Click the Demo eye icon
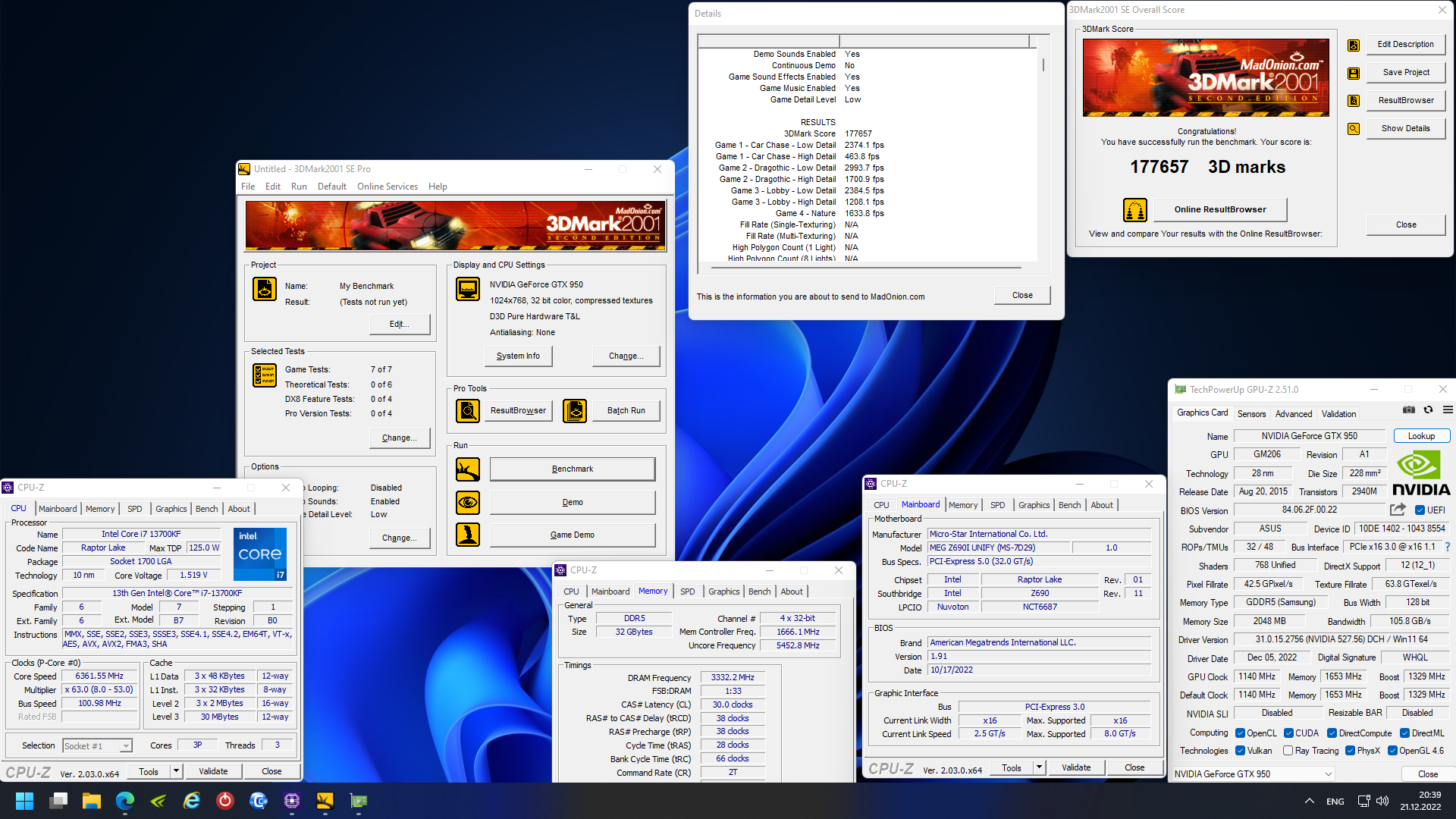The height and width of the screenshot is (819, 1456). pos(468,502)
